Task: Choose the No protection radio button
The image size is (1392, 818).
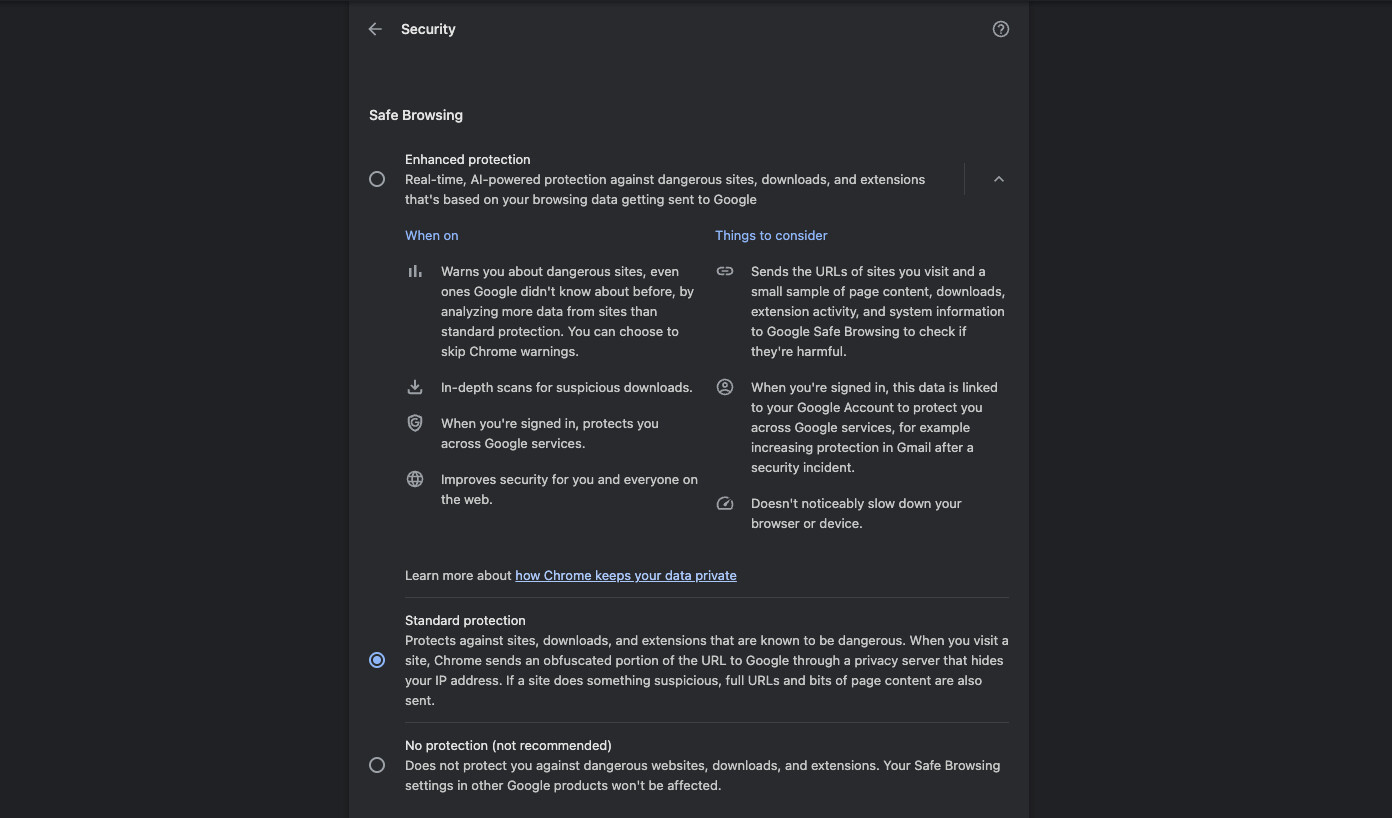Action: point(377,765)
